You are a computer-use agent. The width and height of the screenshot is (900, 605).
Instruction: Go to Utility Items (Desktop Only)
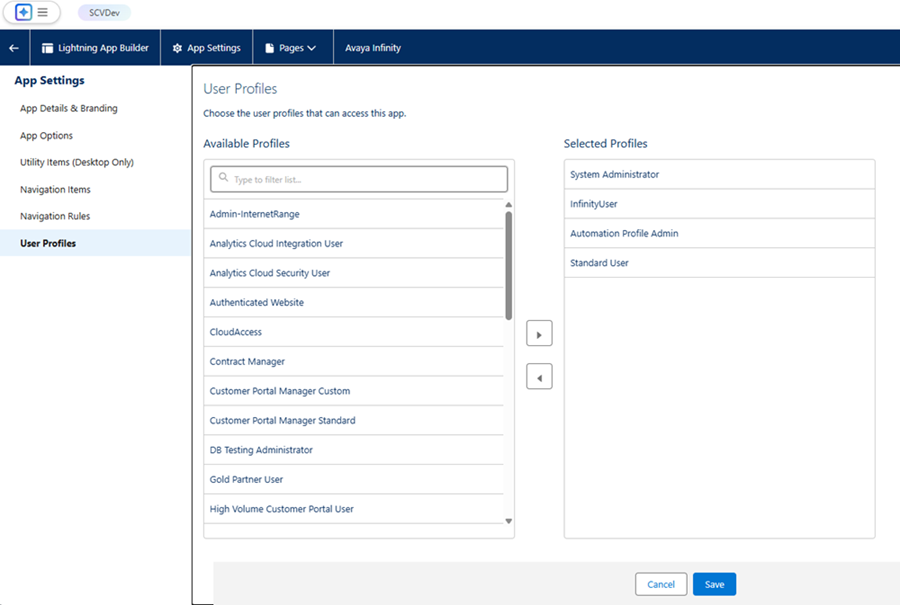click(77, 162)
